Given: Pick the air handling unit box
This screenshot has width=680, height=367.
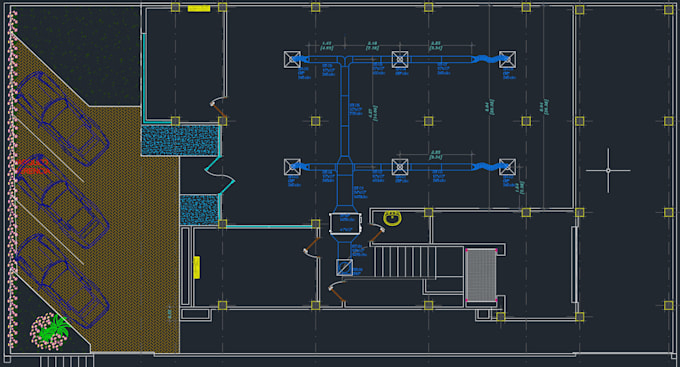Looking at the screenshot, I should click(x=345, y=223).
